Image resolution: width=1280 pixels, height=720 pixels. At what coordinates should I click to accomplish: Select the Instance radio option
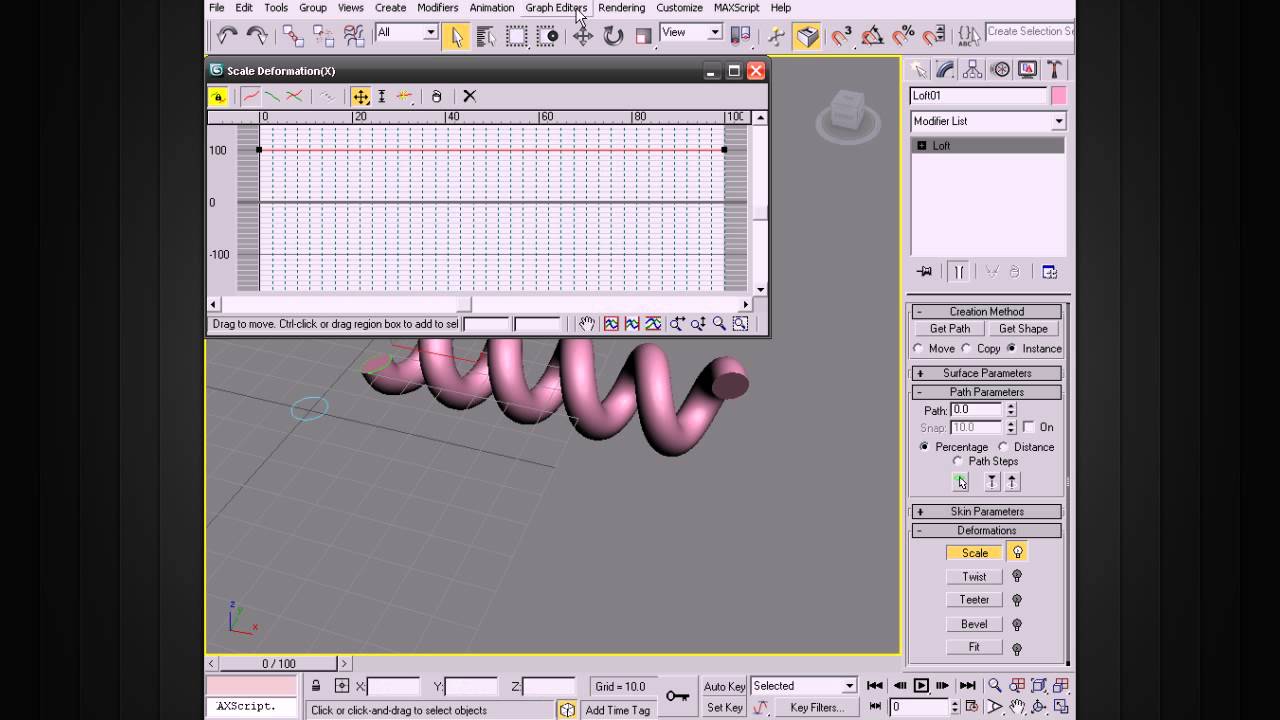pyautogui.click(x=1012, y=349)
